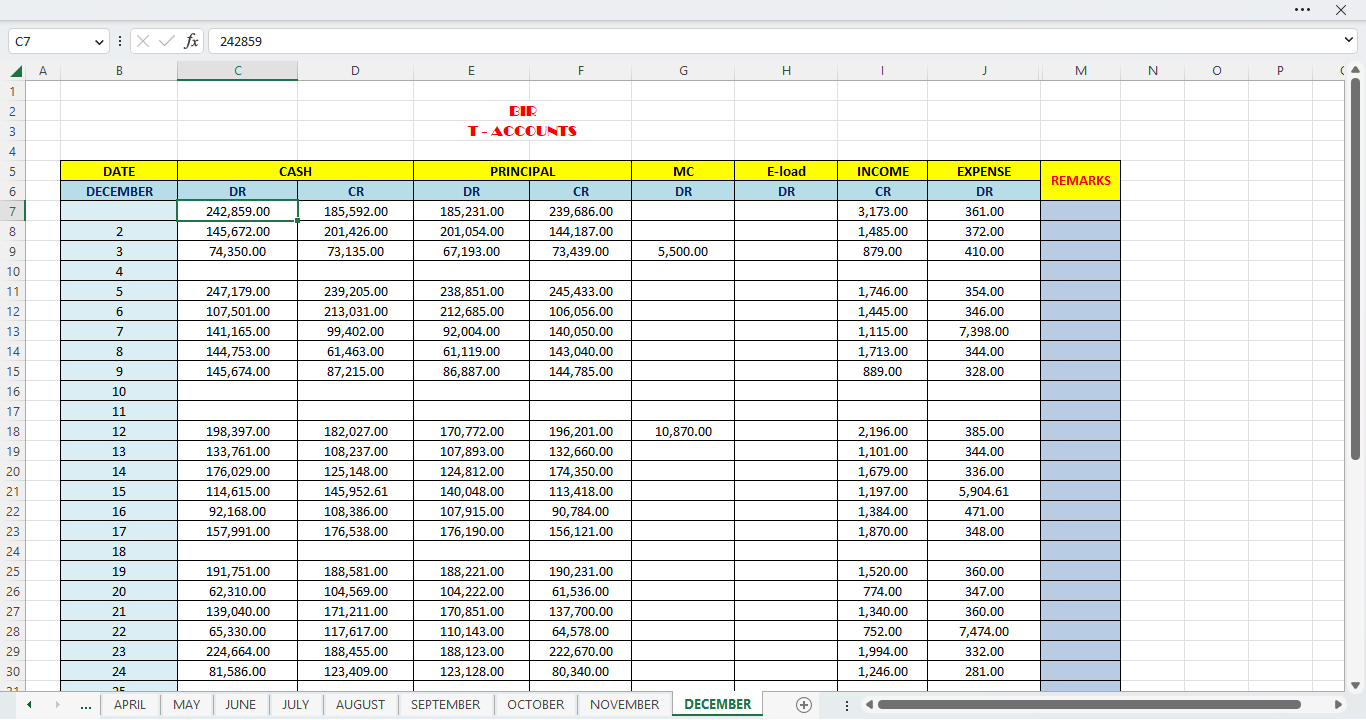The width and height of the screenshot is (1366, 720).
Task: Select column C header
Action: (237, 71)
